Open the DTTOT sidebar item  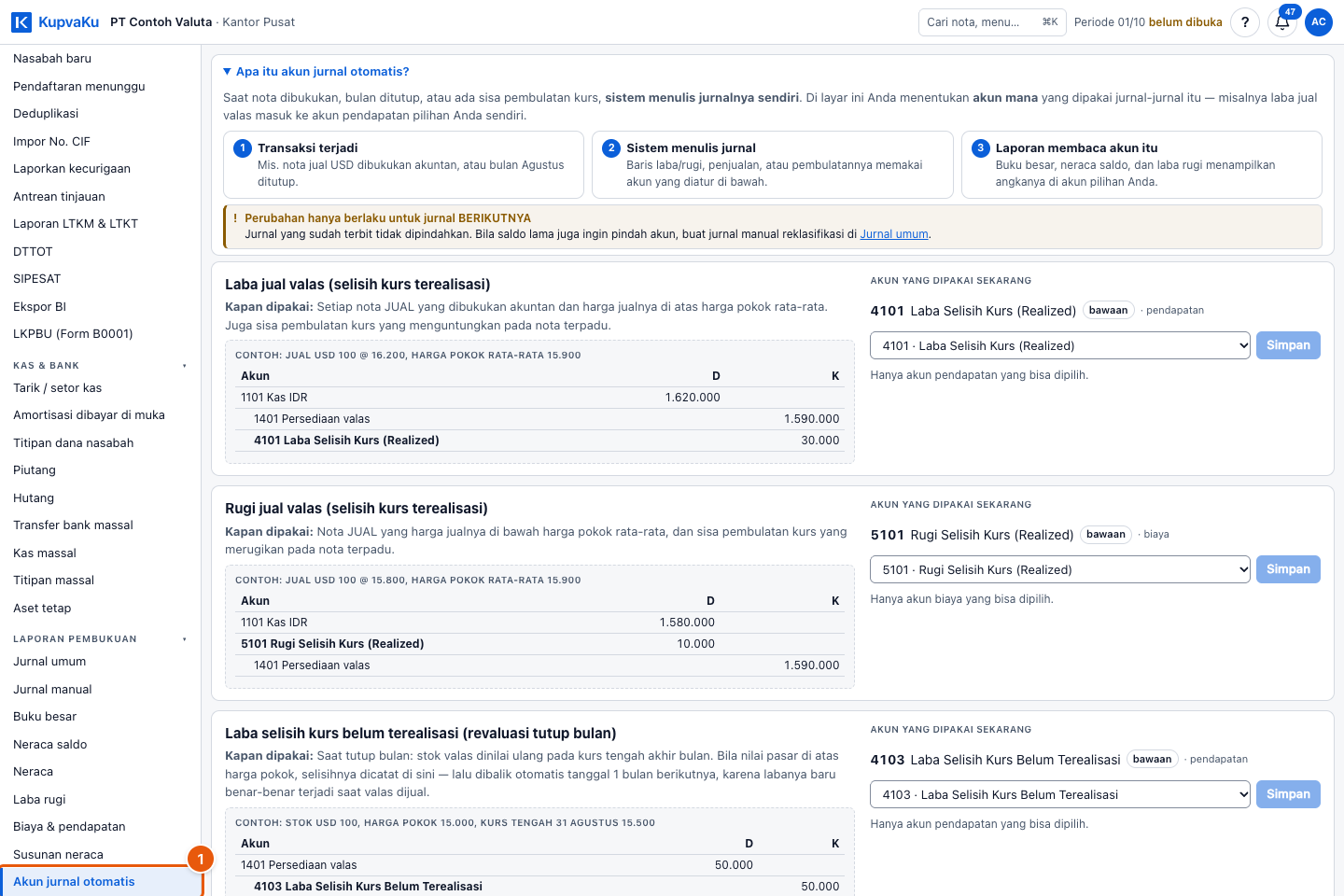click(100, 251)
